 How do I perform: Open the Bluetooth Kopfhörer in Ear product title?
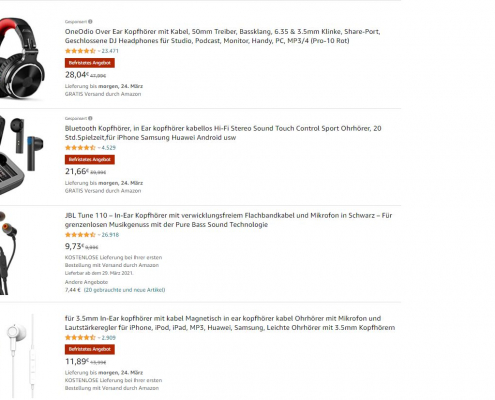(223, 133)
